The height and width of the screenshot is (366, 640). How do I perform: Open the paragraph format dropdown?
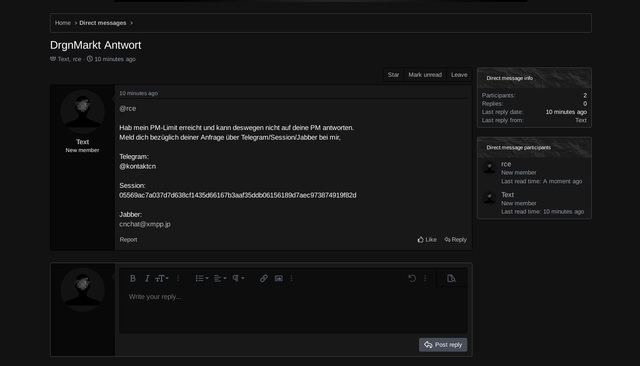(238, 278)
